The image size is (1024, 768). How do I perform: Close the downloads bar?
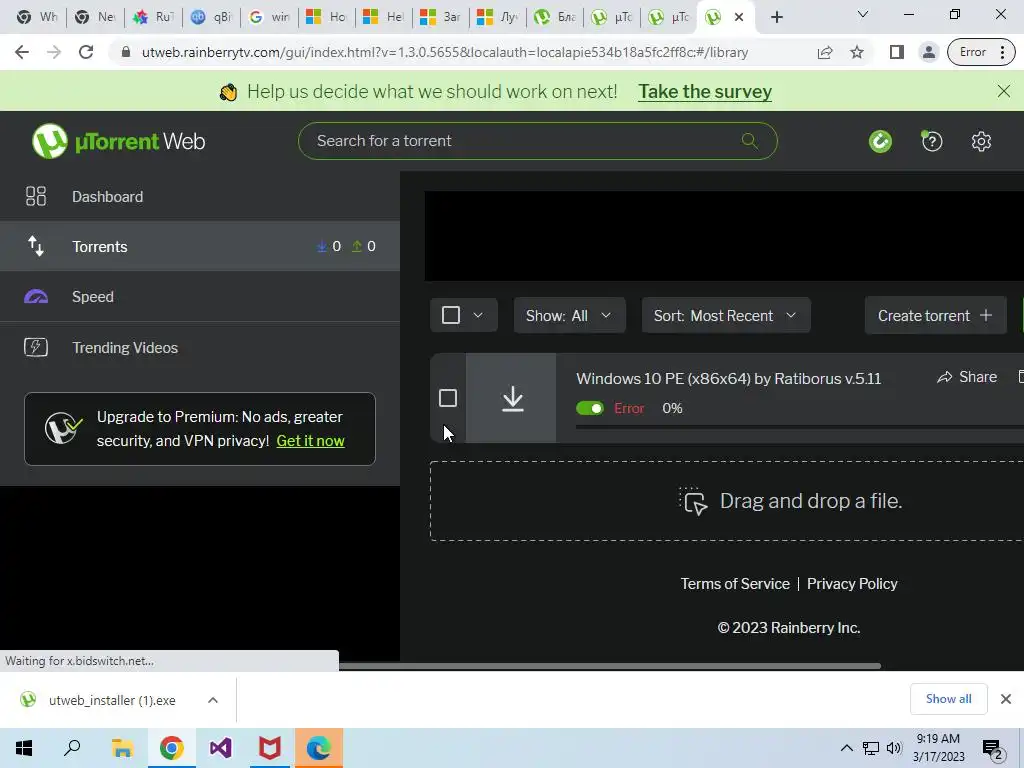[1006, 699]
